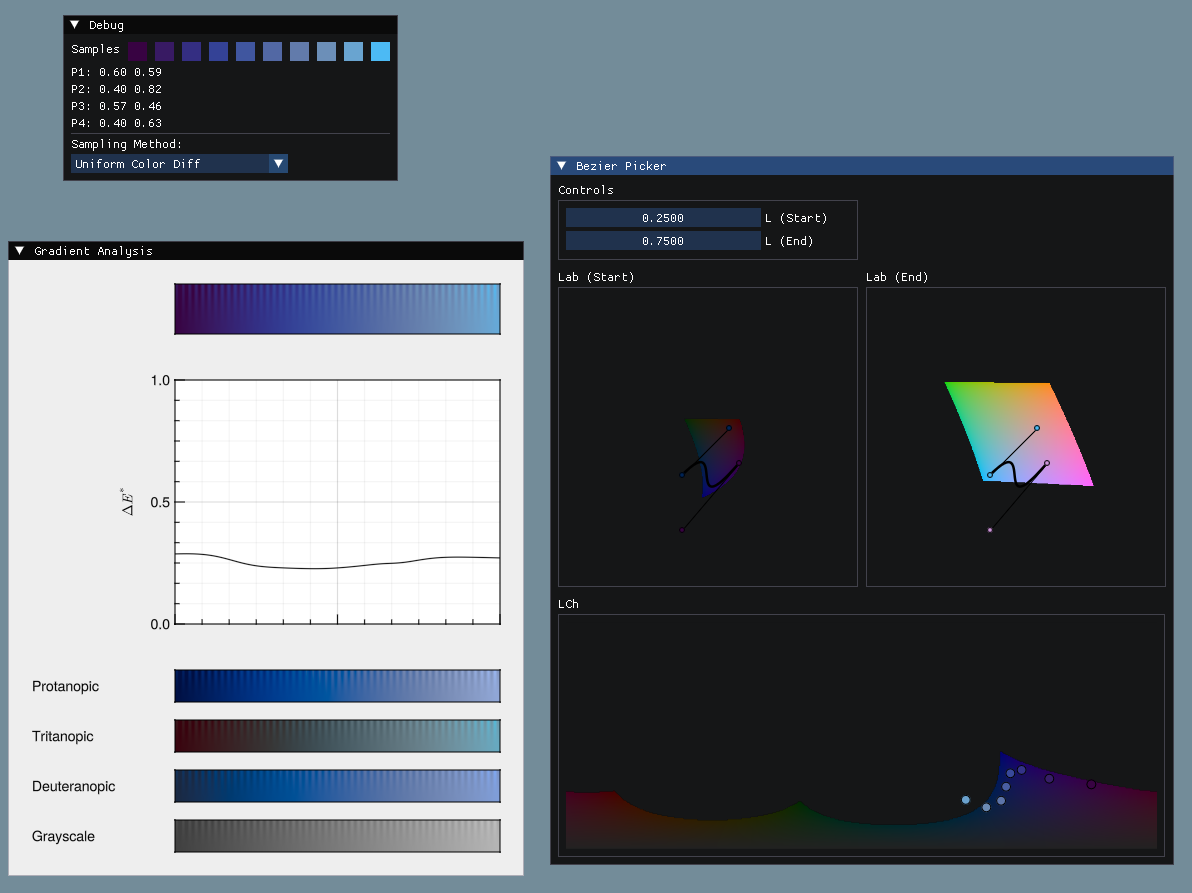Image resolution: width=1192 pixels, height=893 pixels.
Task: Click the light blue leftmost dot in LCh plot
Action: coord(965,800)
